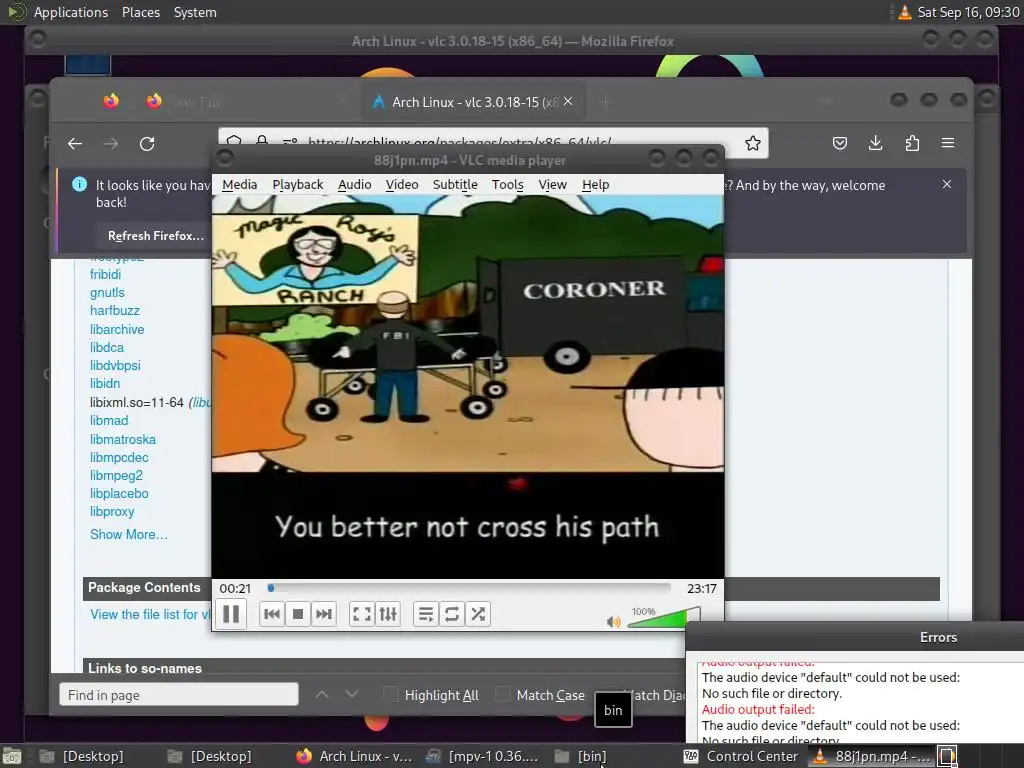The height and width of the screenshot is (768, 1024).
Task: Toggle VLC fullscreen mode
Action: 362,614
